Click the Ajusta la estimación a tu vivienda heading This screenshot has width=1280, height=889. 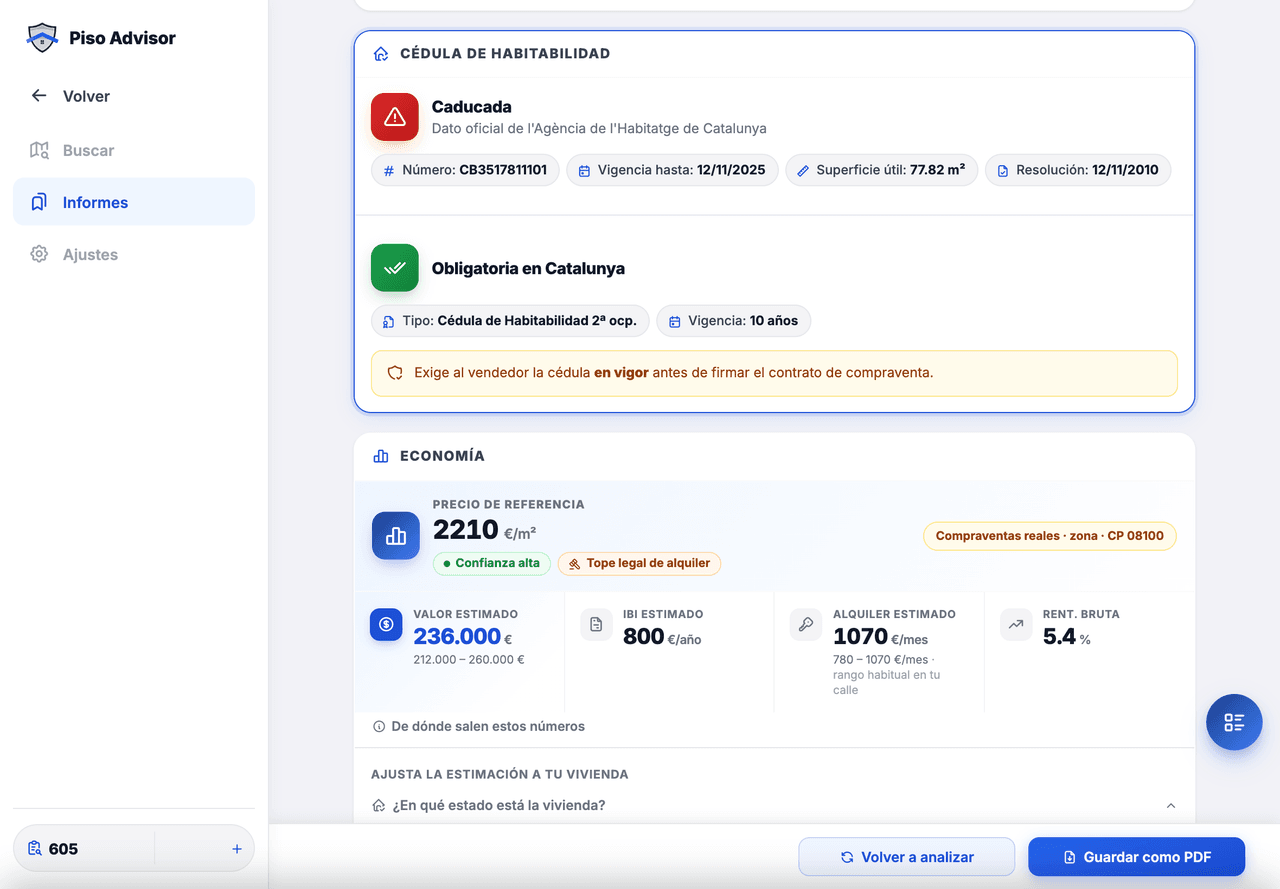click(500, 775)
